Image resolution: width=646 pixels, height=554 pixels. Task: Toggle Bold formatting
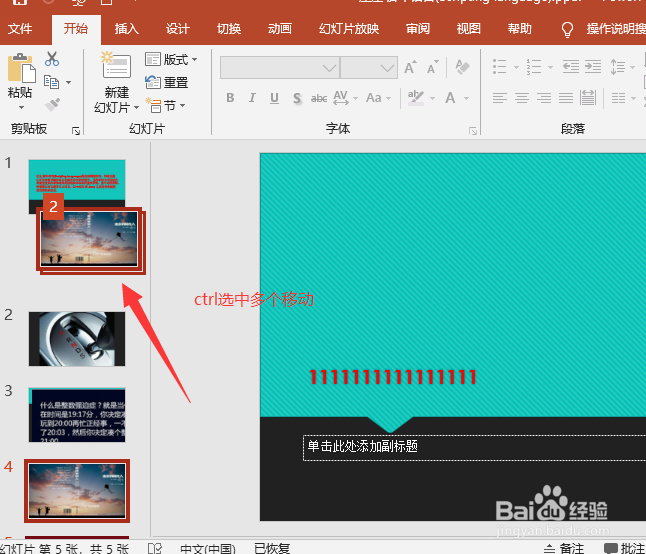click(230, 98)
